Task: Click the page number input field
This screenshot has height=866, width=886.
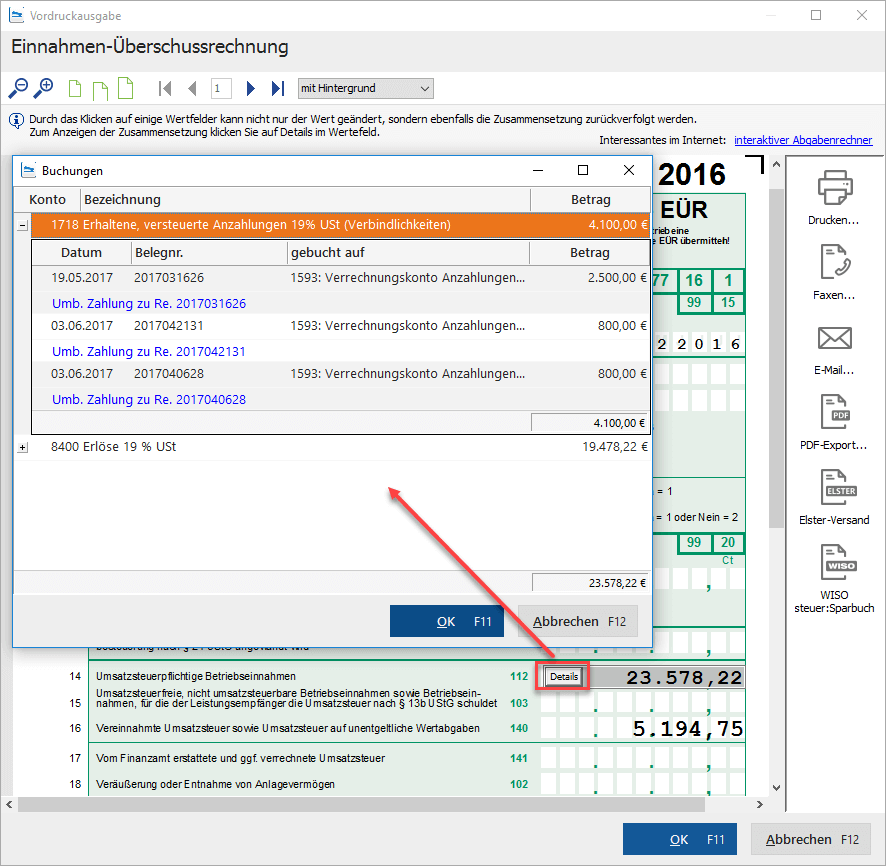Action: pyautogui.click(x=221, y=89)
